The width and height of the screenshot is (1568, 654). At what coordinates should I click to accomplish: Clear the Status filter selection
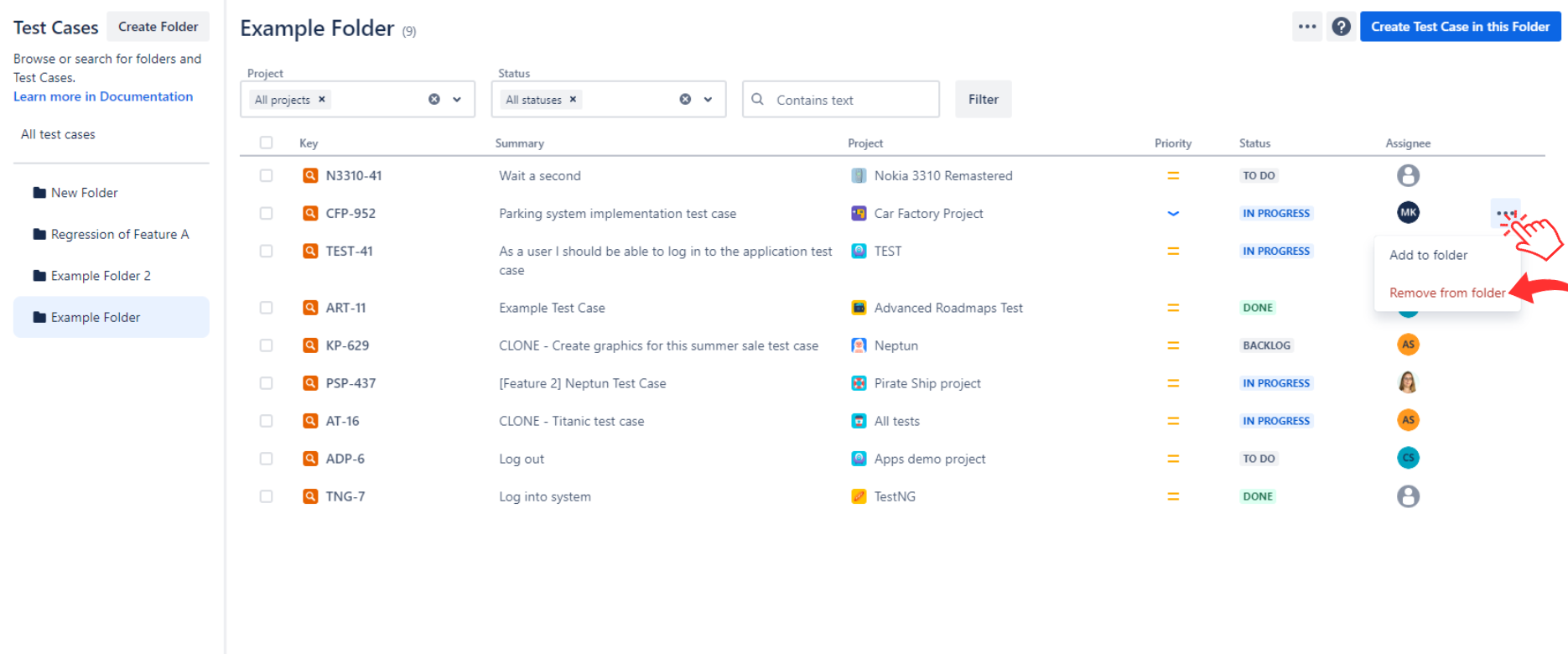click(x=685, y=99)
